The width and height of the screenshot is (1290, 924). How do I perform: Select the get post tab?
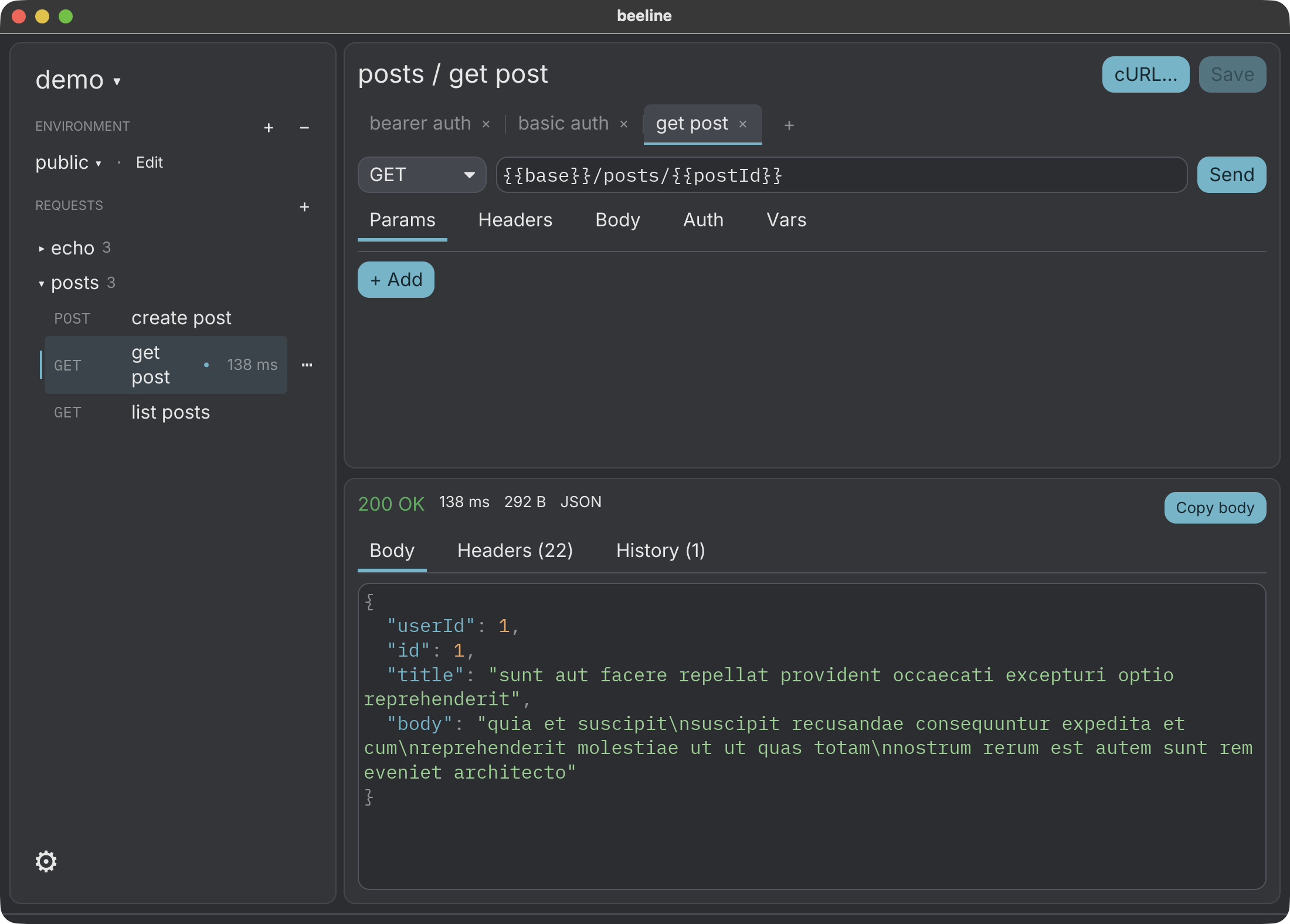coord(692,124)
